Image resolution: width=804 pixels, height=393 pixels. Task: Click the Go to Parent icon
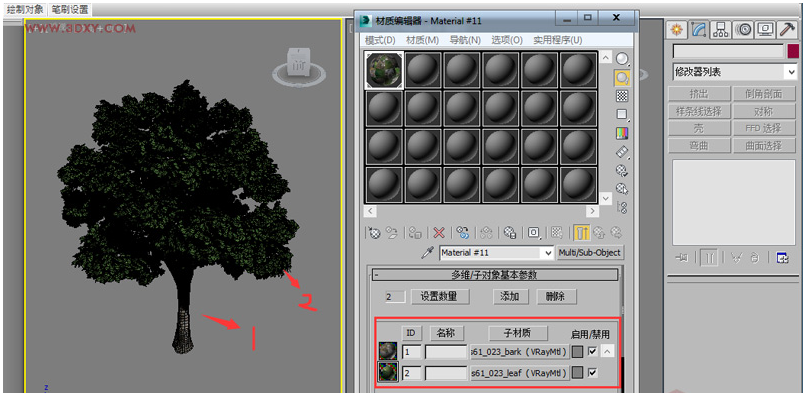click(599, 233)
